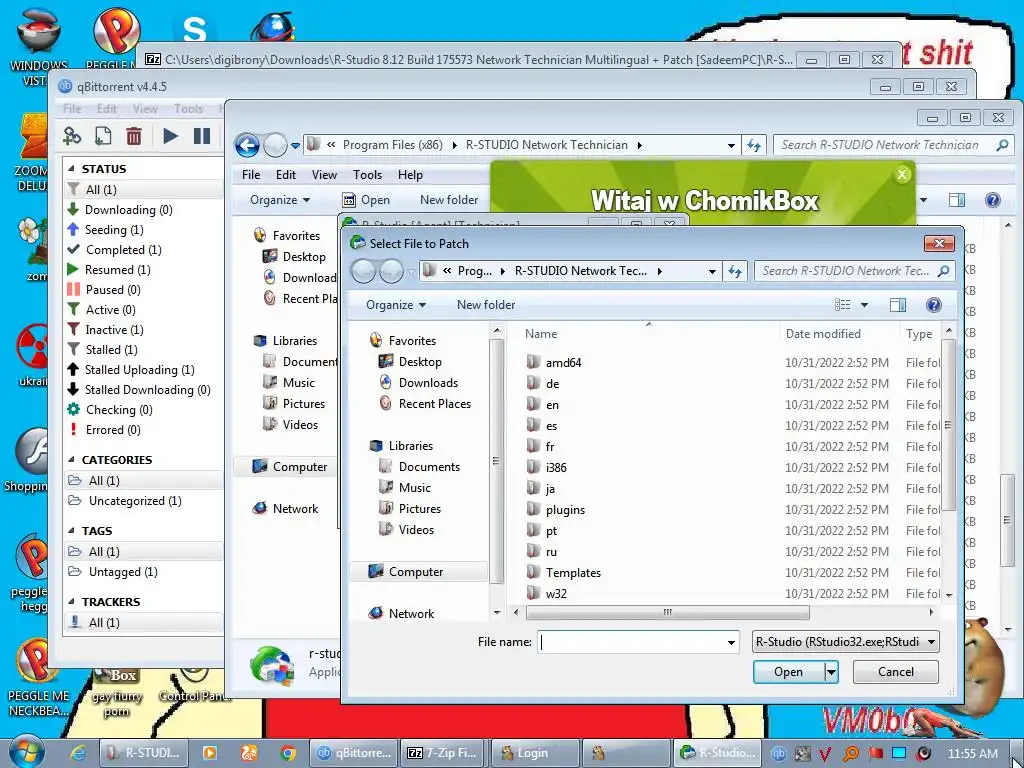The image size is (1024, 768).
Task: Collapse the TAGS section in qBittorrent
Action: point(71,531)
